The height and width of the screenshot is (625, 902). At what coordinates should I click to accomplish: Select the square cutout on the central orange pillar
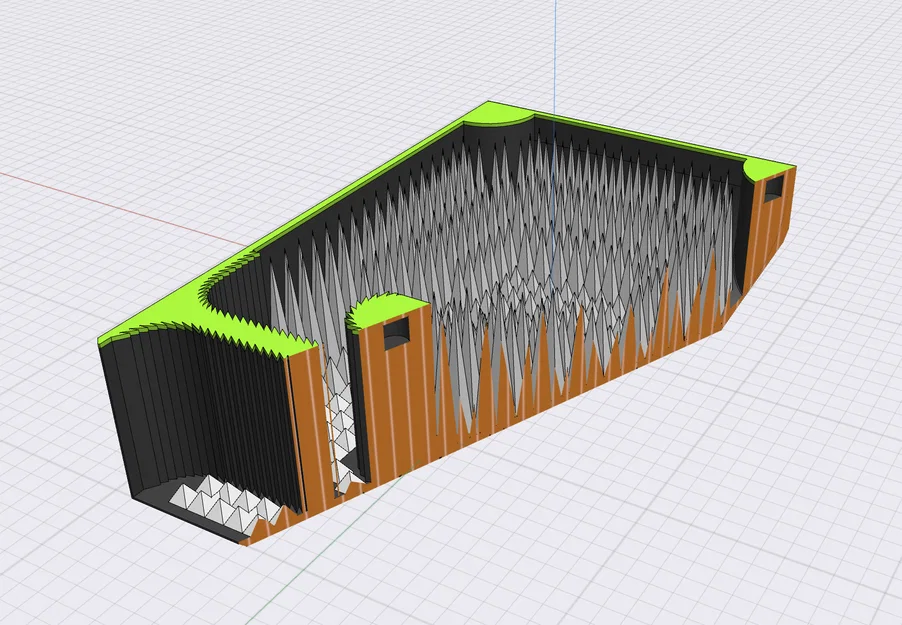coord(396,331)
